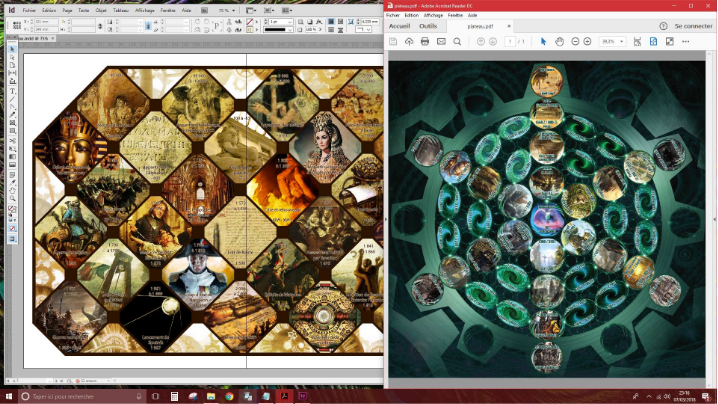Select the Selection tool in InDesign

pyautogui.click(x=12, y=49)
